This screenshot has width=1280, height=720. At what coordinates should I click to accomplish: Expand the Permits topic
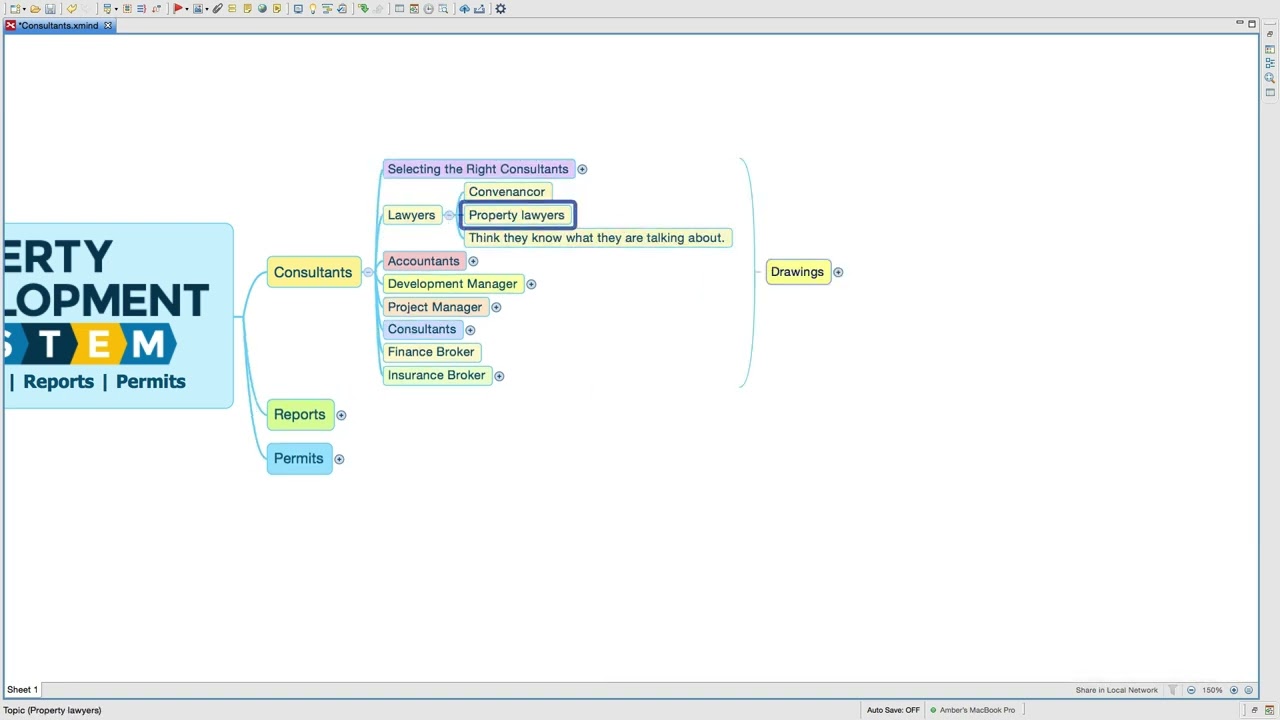(x=339, y=459)
